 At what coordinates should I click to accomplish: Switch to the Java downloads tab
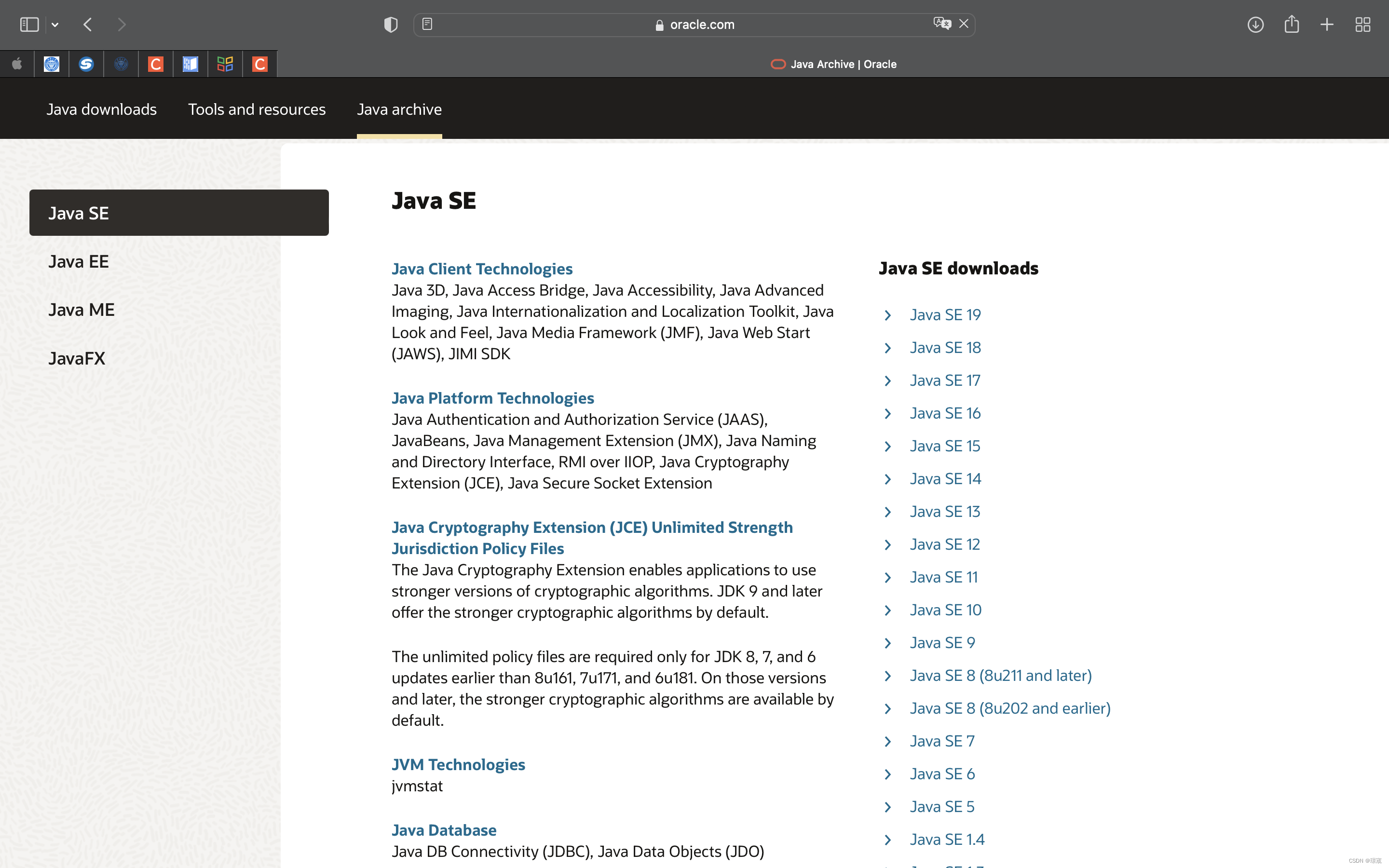[102, 109]
